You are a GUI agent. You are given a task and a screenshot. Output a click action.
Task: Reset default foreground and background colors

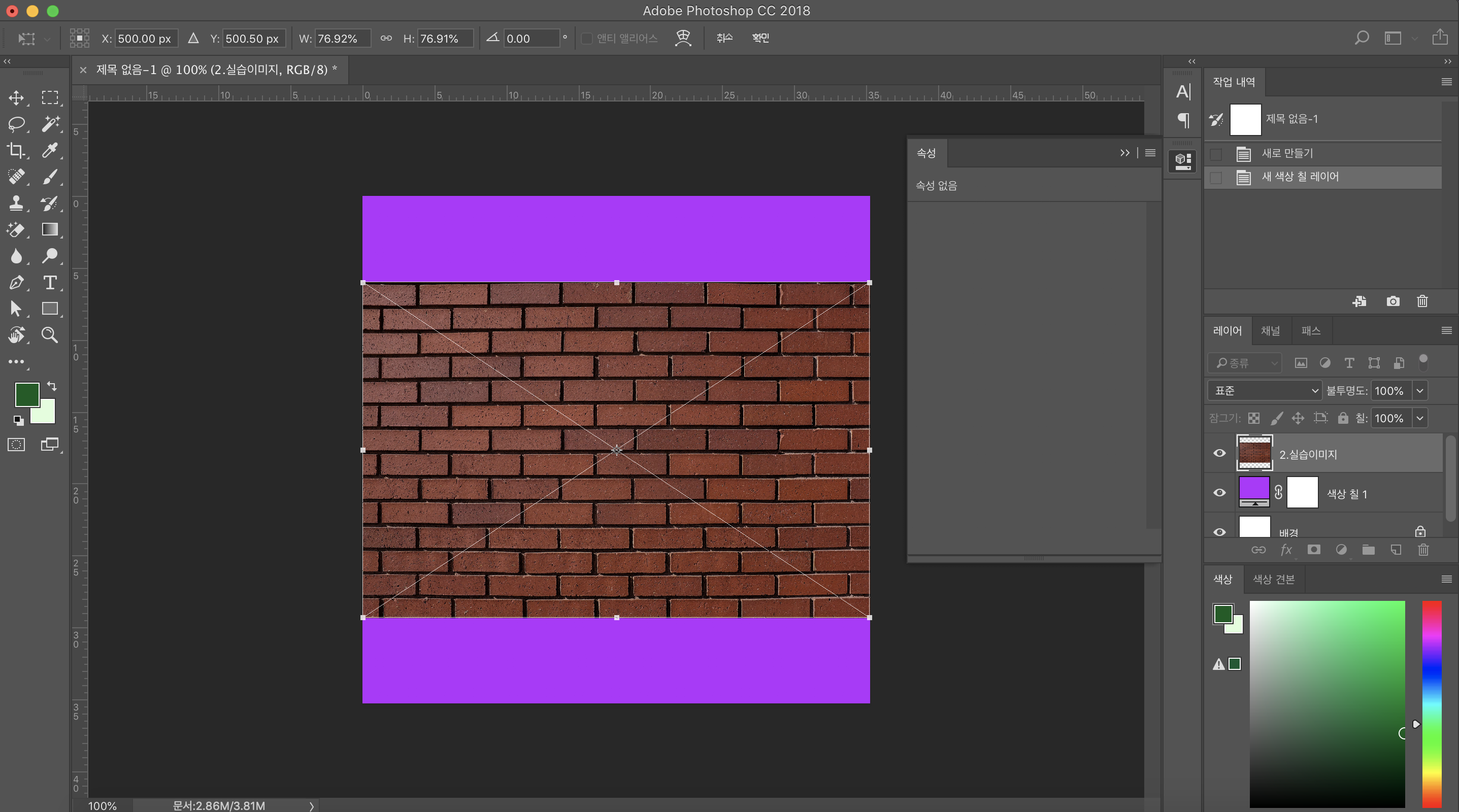coord(19,420)
